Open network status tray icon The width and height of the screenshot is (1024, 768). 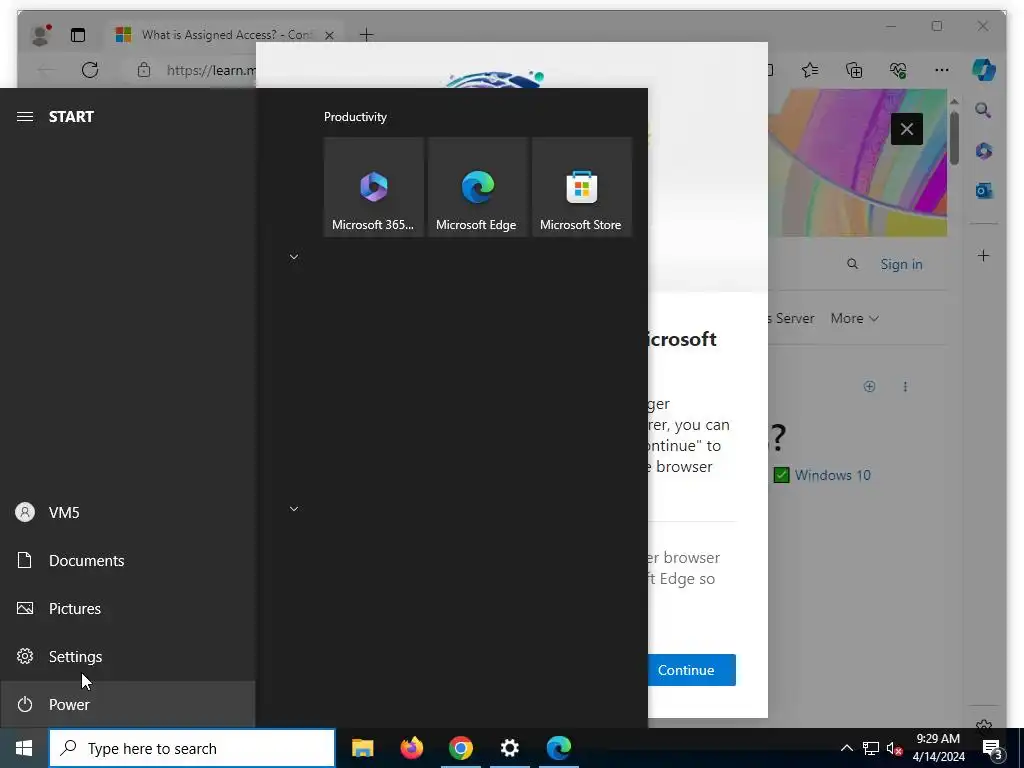pyautogui.click(x=871, y=748)
